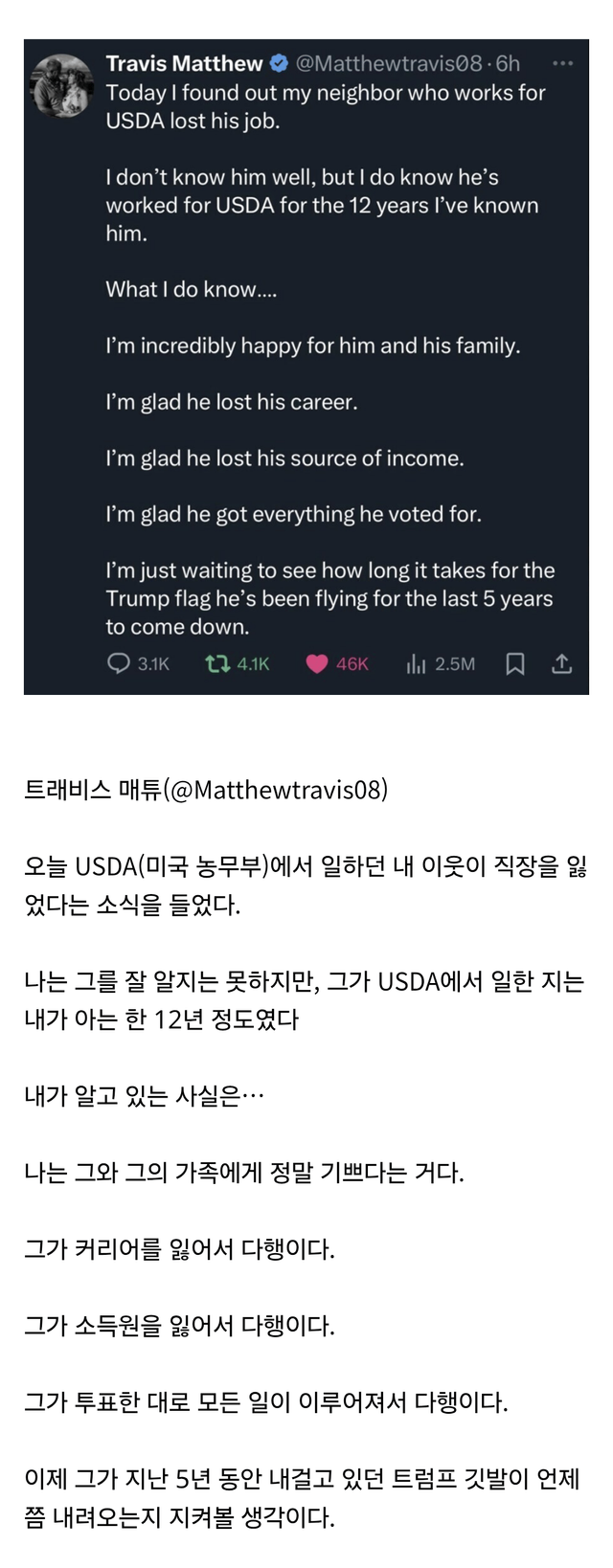Click the 3.1K reply count

coord(153,664)
